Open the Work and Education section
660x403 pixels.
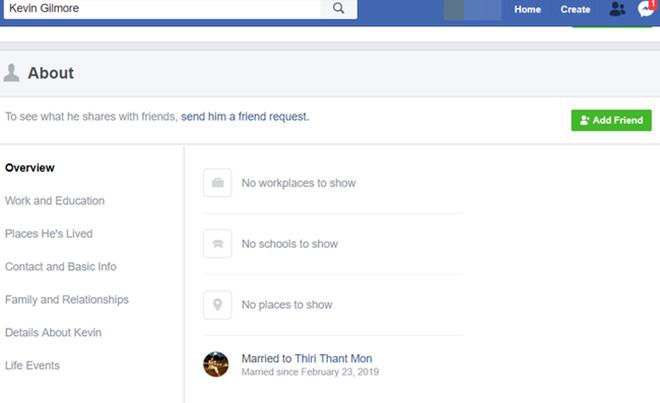[x=55, y=201]
